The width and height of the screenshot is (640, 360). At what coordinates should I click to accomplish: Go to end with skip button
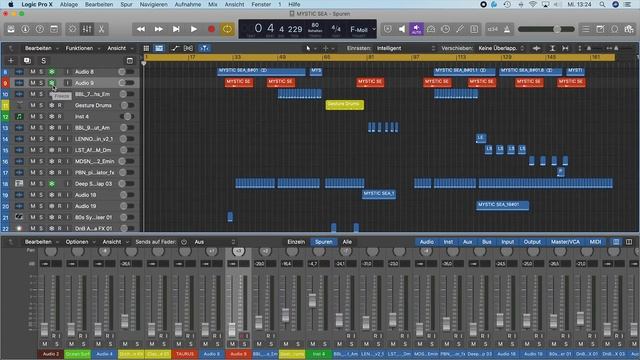pyautogui.click(x=176, y=29)
